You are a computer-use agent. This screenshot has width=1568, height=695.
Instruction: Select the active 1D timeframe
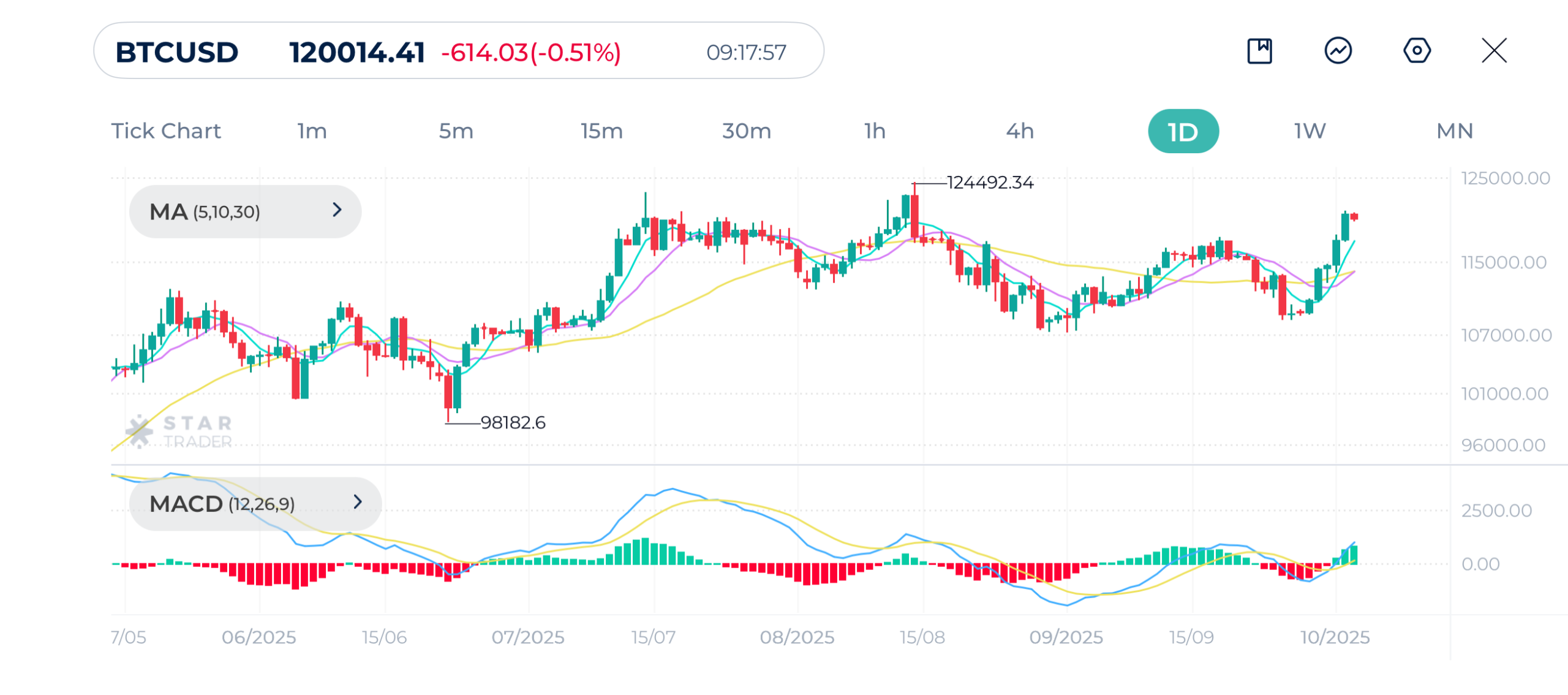pos(1183,131)
